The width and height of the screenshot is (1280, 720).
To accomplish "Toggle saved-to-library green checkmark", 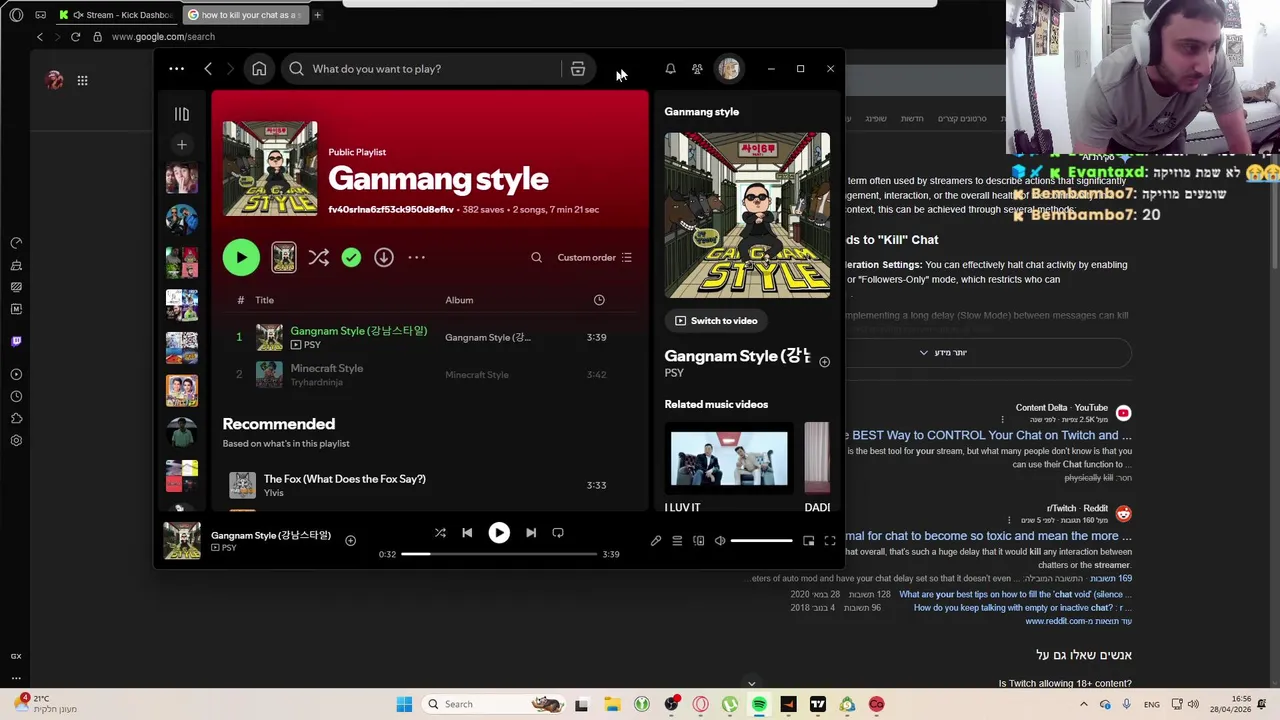I will click(x=351, y=258).
